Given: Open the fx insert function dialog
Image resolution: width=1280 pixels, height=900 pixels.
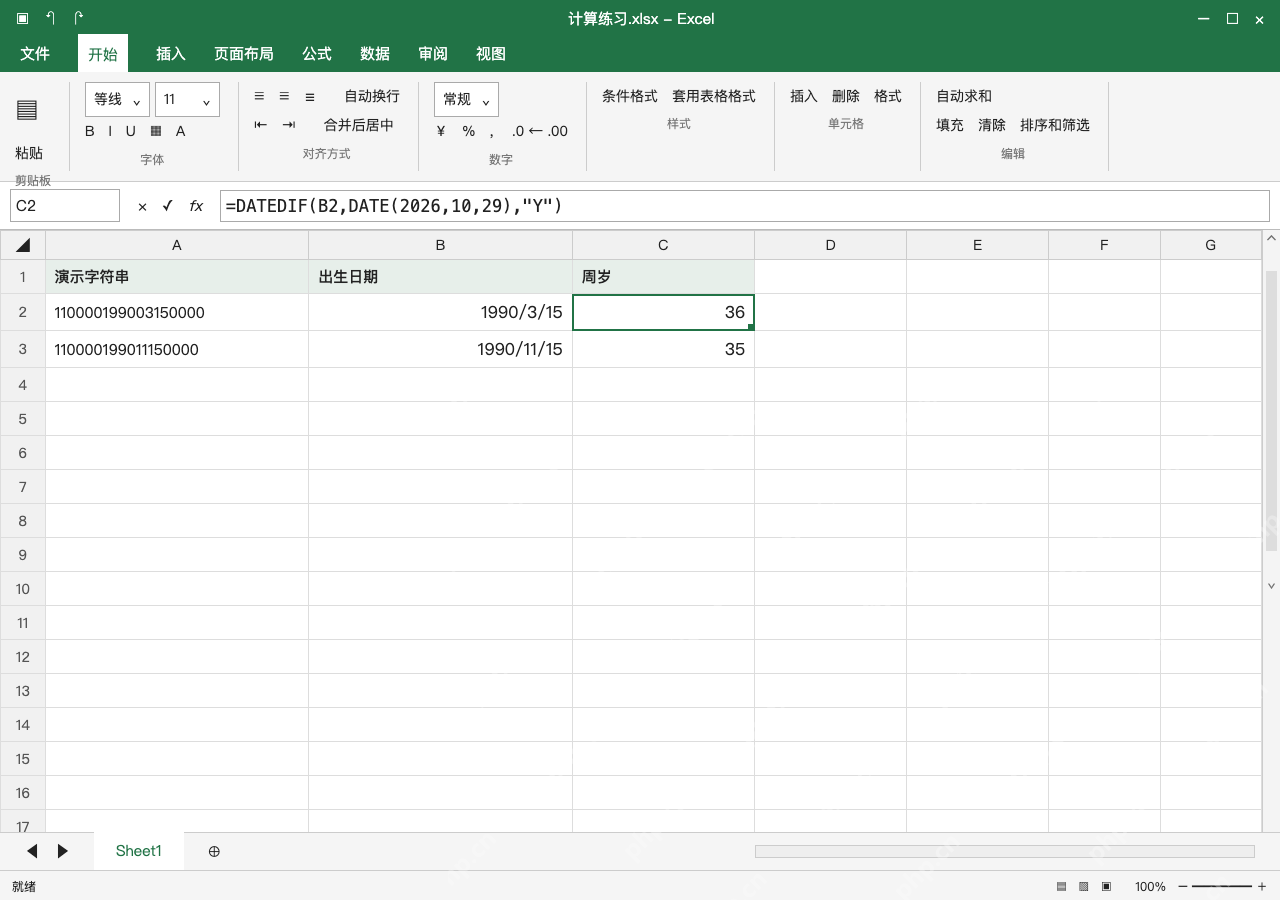Looking at the screenshot, I should point(196,206).
